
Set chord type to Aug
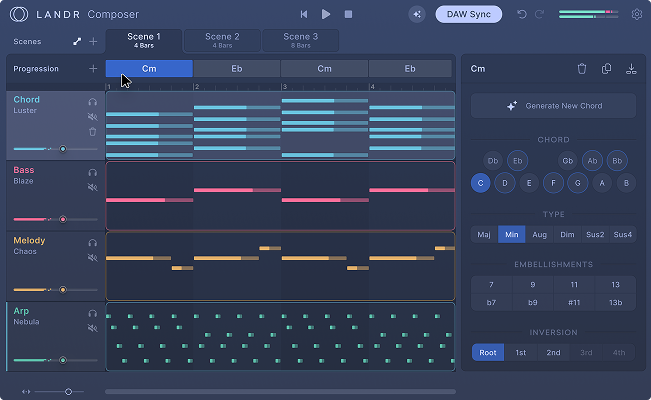[539, 234]
